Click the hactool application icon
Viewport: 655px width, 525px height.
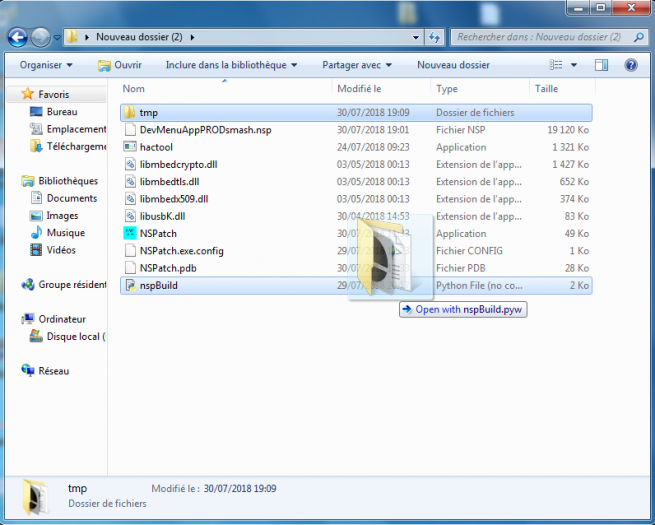129,147
